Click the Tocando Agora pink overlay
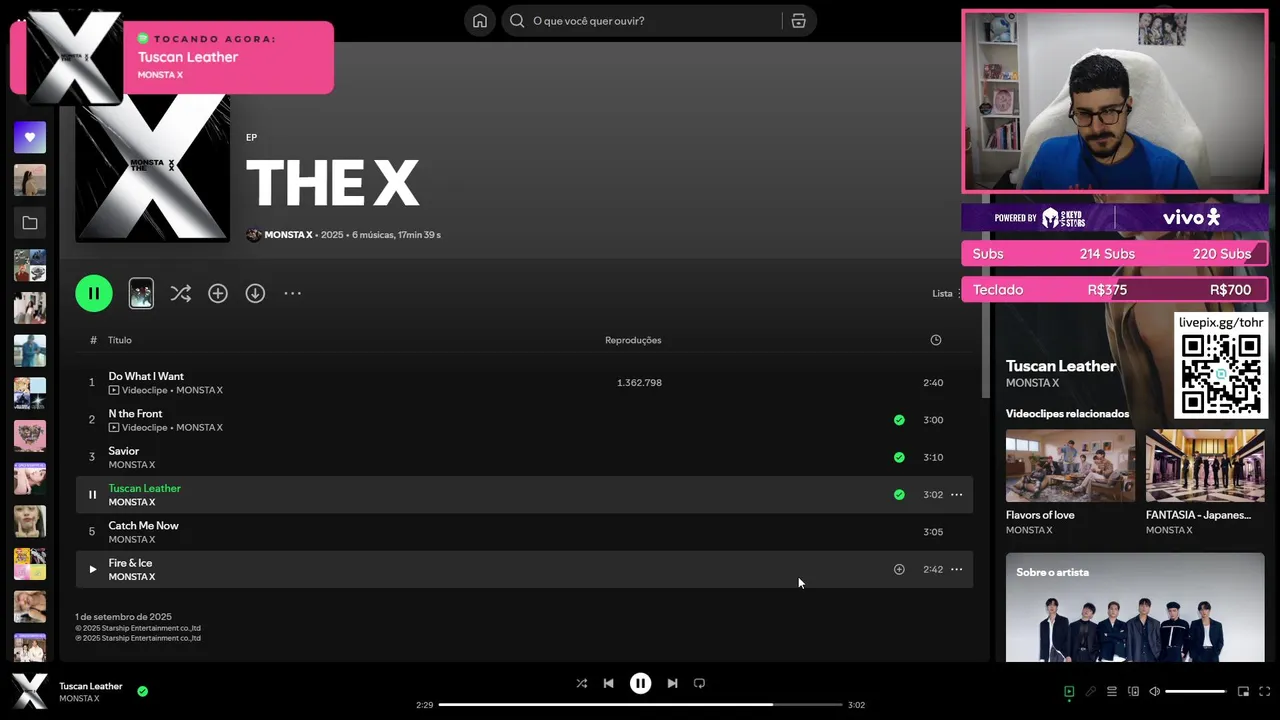Screen dimensions: 1280x720 tap(172, 57)
